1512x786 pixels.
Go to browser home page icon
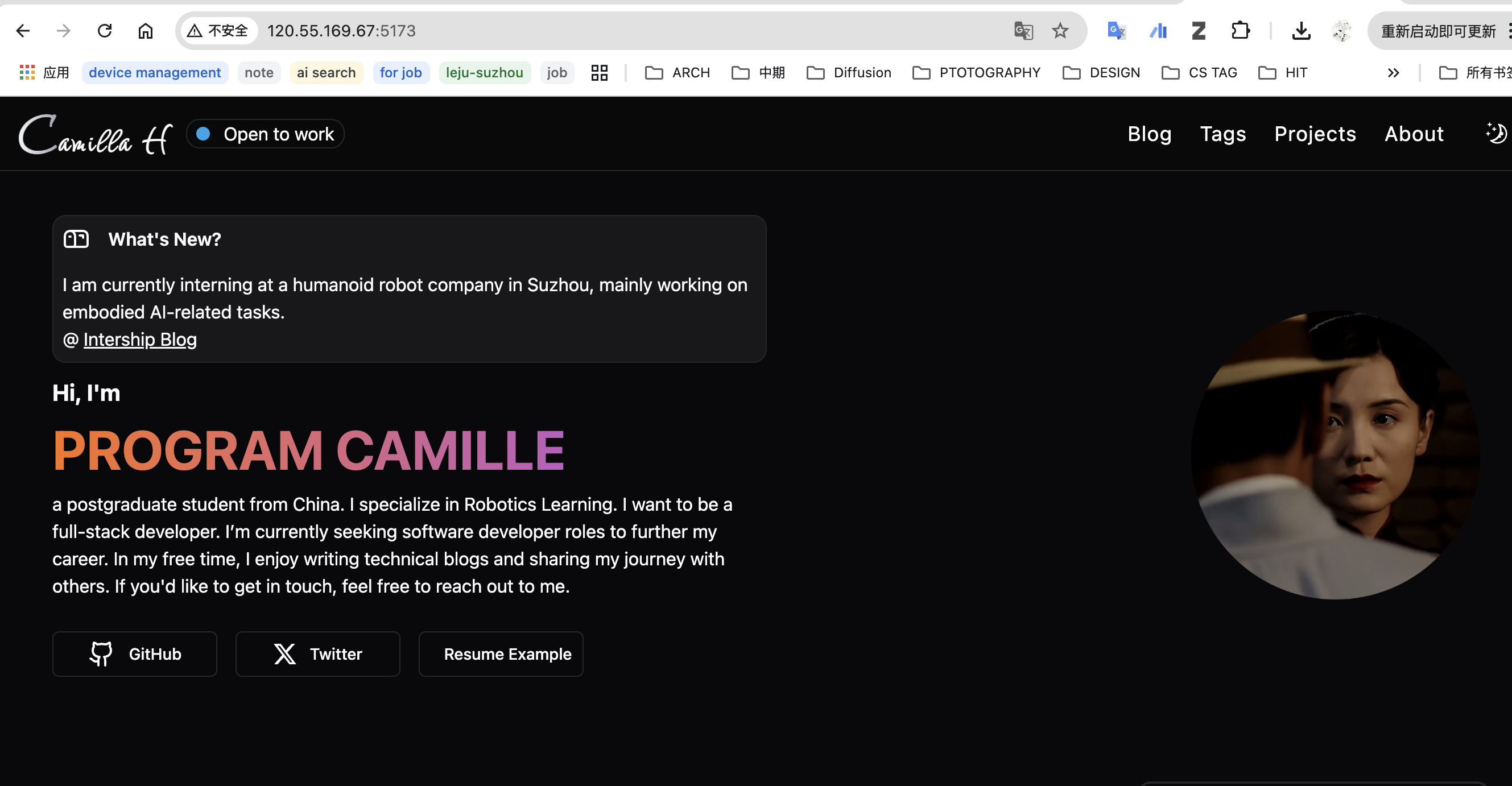[145, 31]
